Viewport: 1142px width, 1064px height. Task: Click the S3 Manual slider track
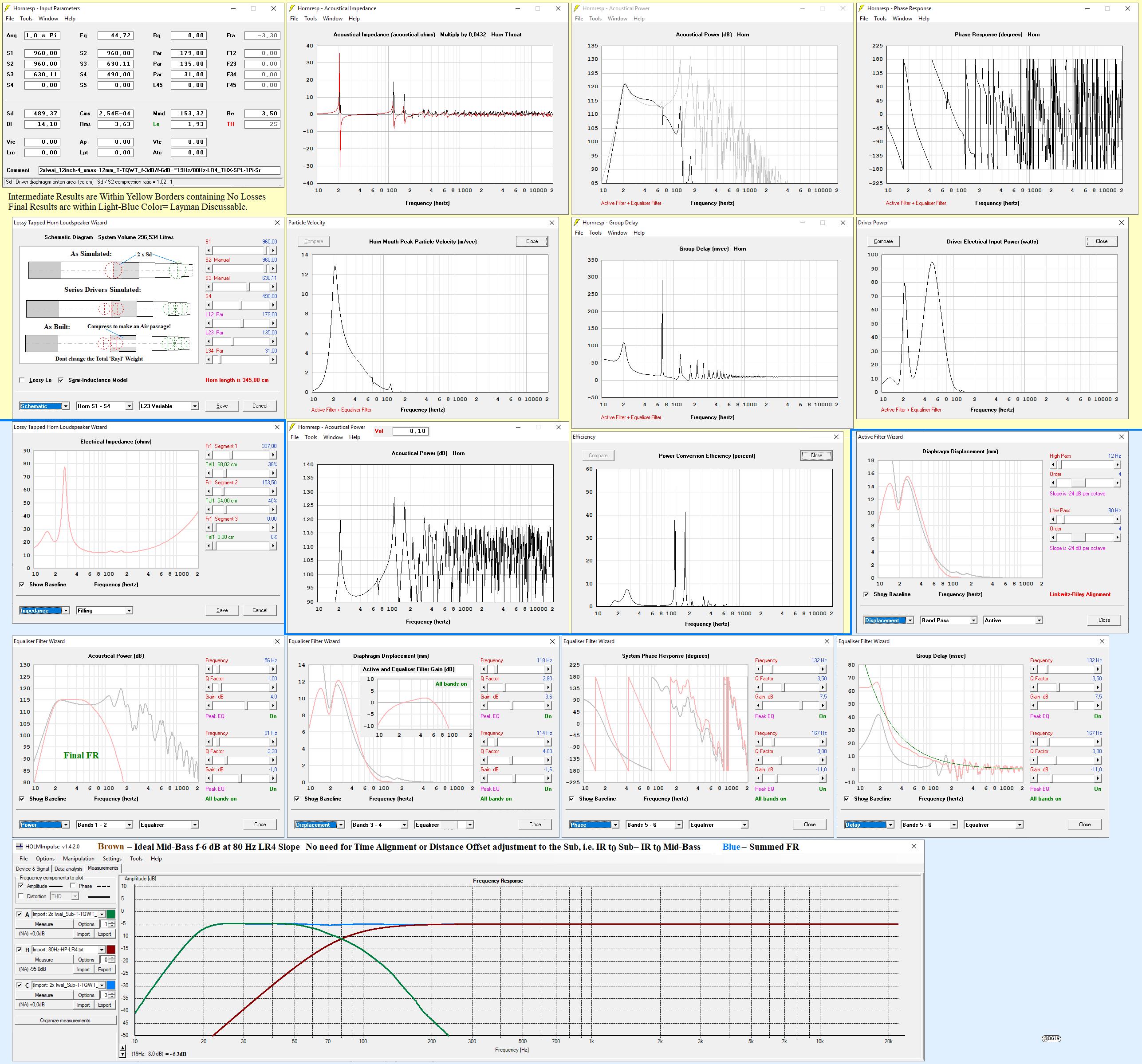[x=241, y=287]
